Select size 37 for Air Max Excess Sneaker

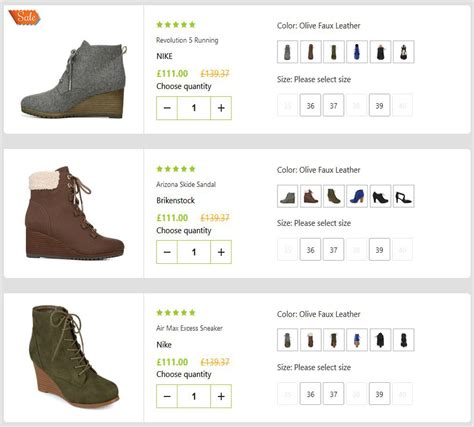pyautogui.click(x=333, y=394)
